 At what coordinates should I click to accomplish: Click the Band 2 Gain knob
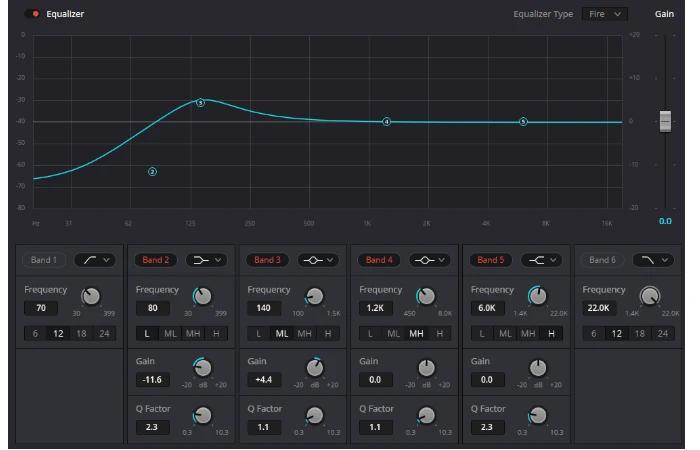[203, 368]
